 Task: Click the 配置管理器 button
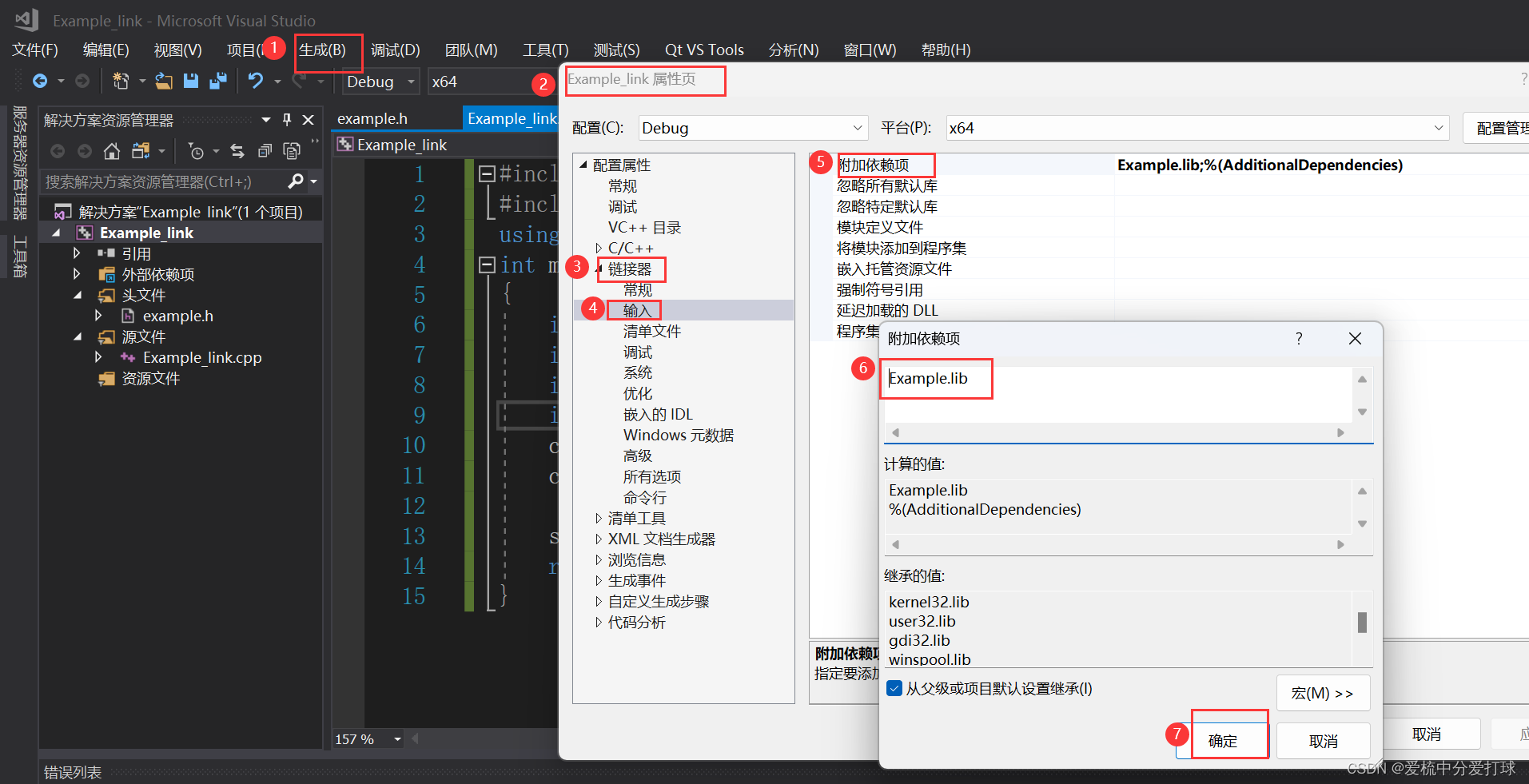click(1498, 128)
